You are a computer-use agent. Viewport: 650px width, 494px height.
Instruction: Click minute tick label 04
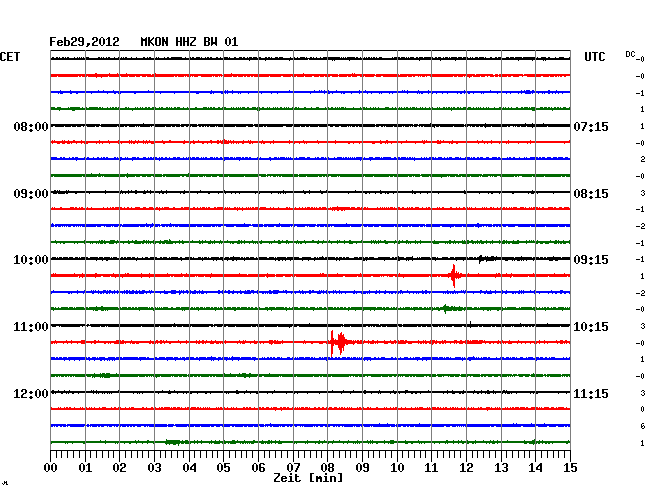point(189,468)
